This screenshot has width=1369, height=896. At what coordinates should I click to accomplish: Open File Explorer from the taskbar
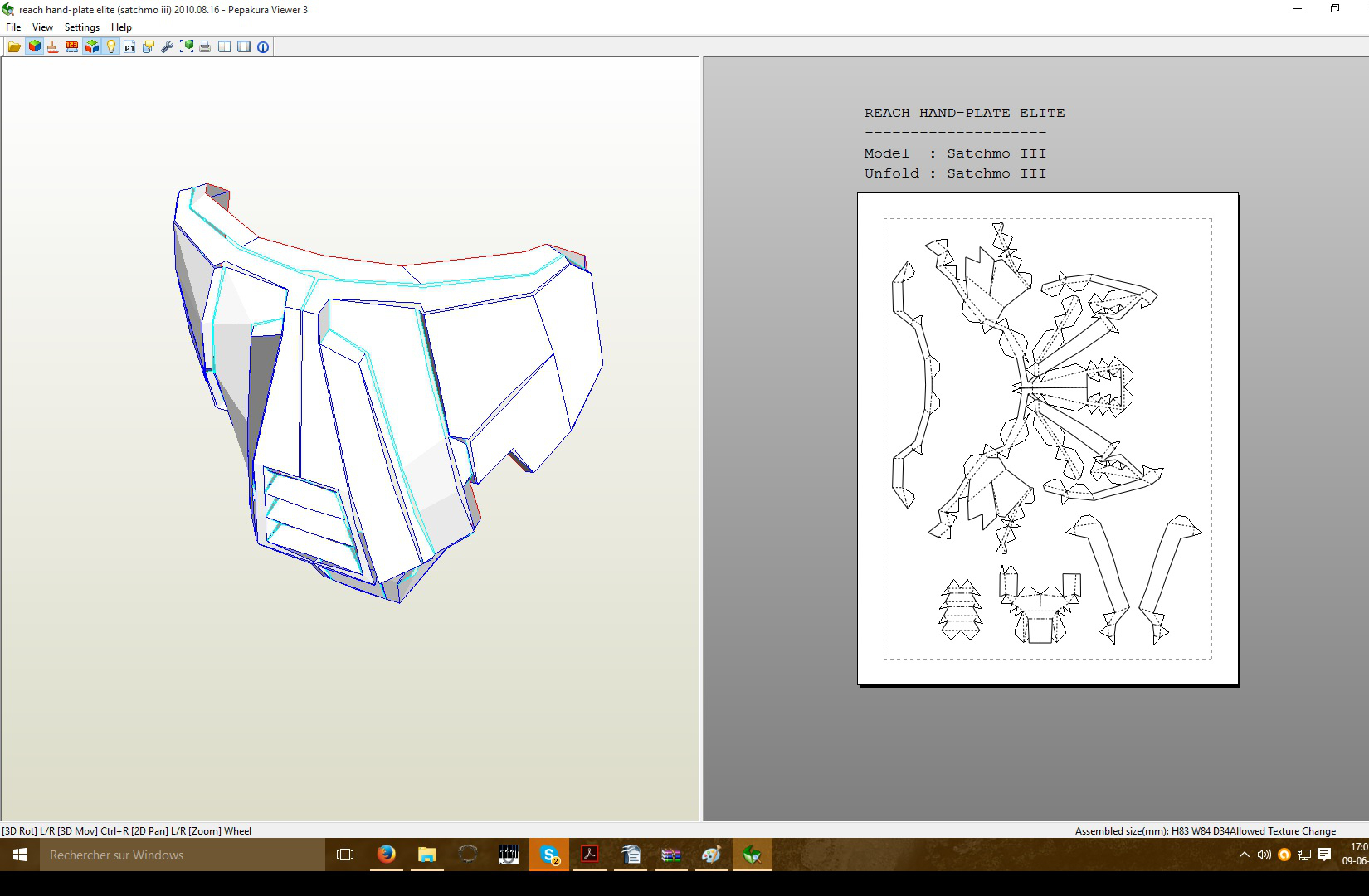(426, 855)
